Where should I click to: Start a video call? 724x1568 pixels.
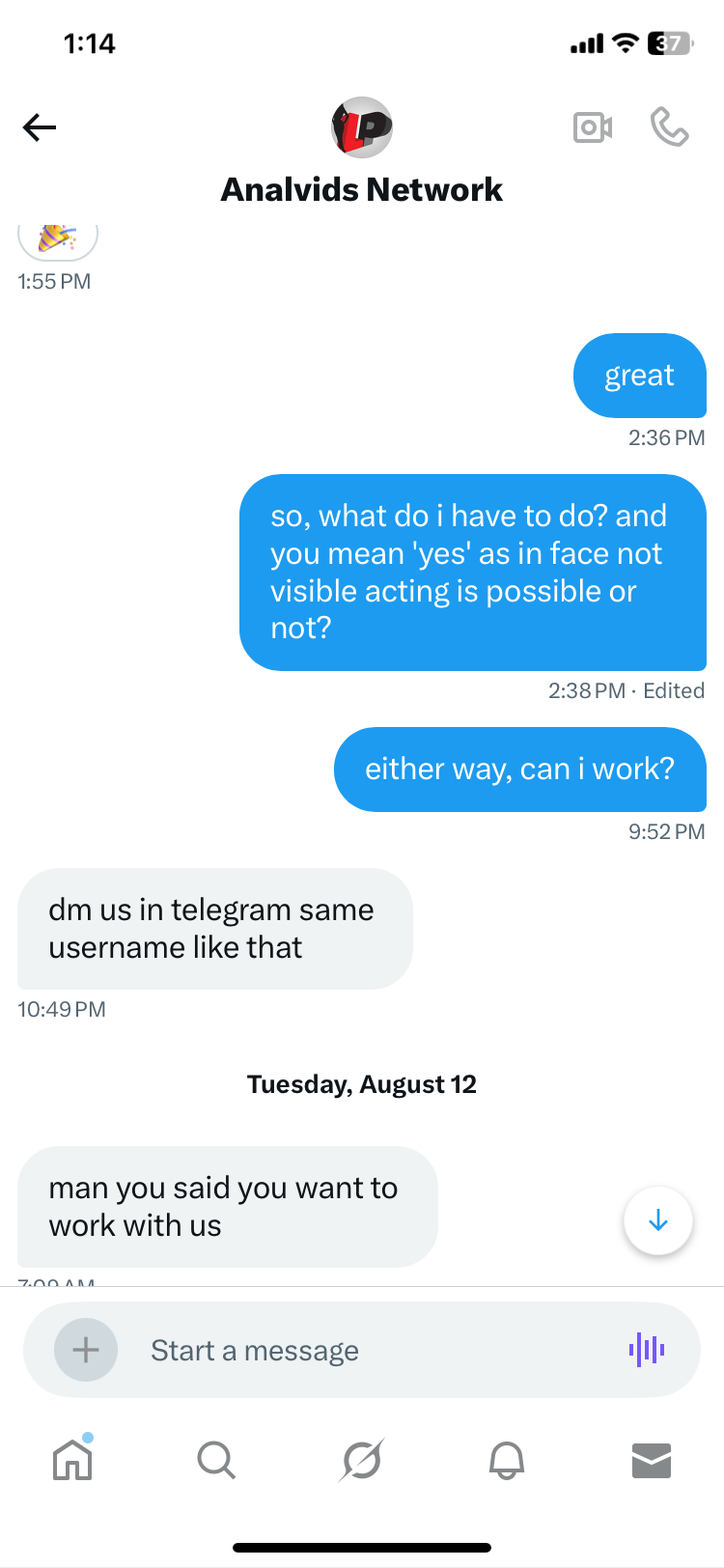pos(593,127)
